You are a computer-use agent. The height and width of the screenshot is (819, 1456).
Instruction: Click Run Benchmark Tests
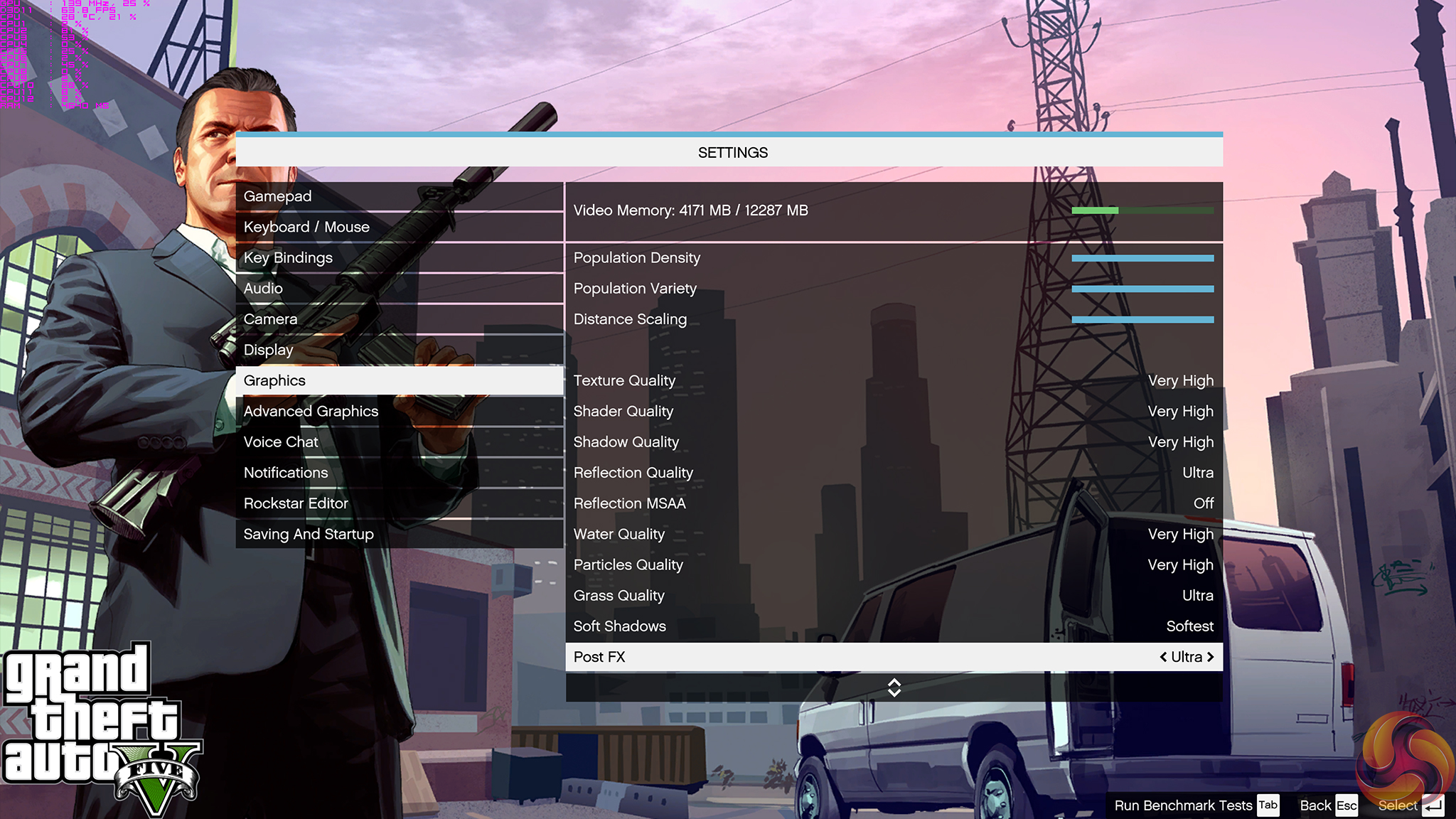coord(1183,805)
